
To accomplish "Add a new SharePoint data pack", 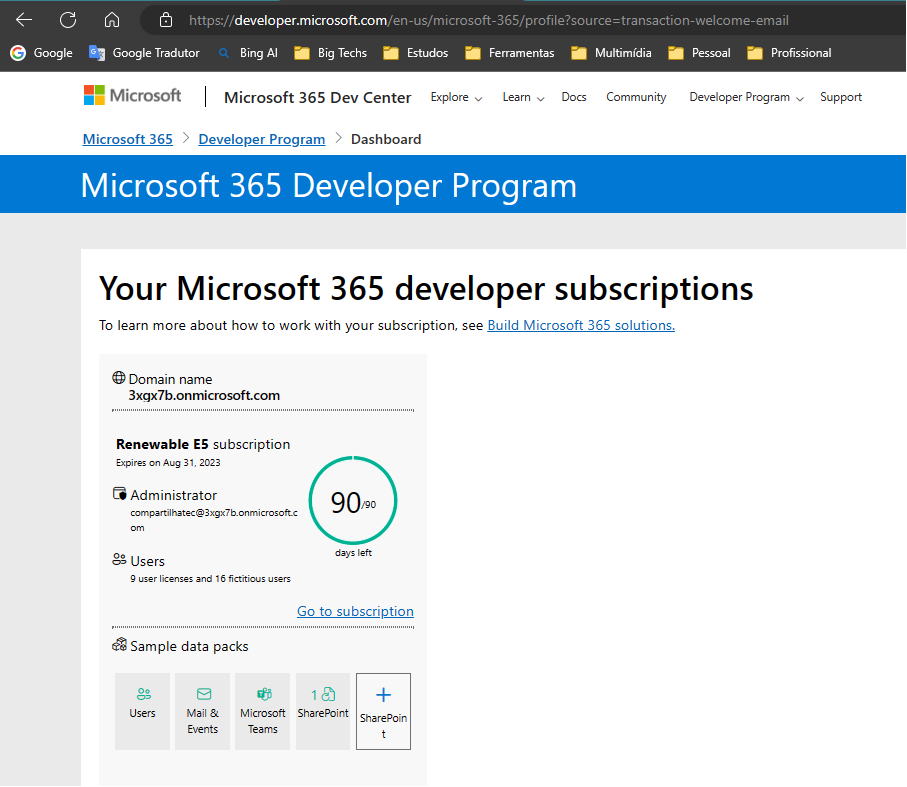I will tap(383, 711).
